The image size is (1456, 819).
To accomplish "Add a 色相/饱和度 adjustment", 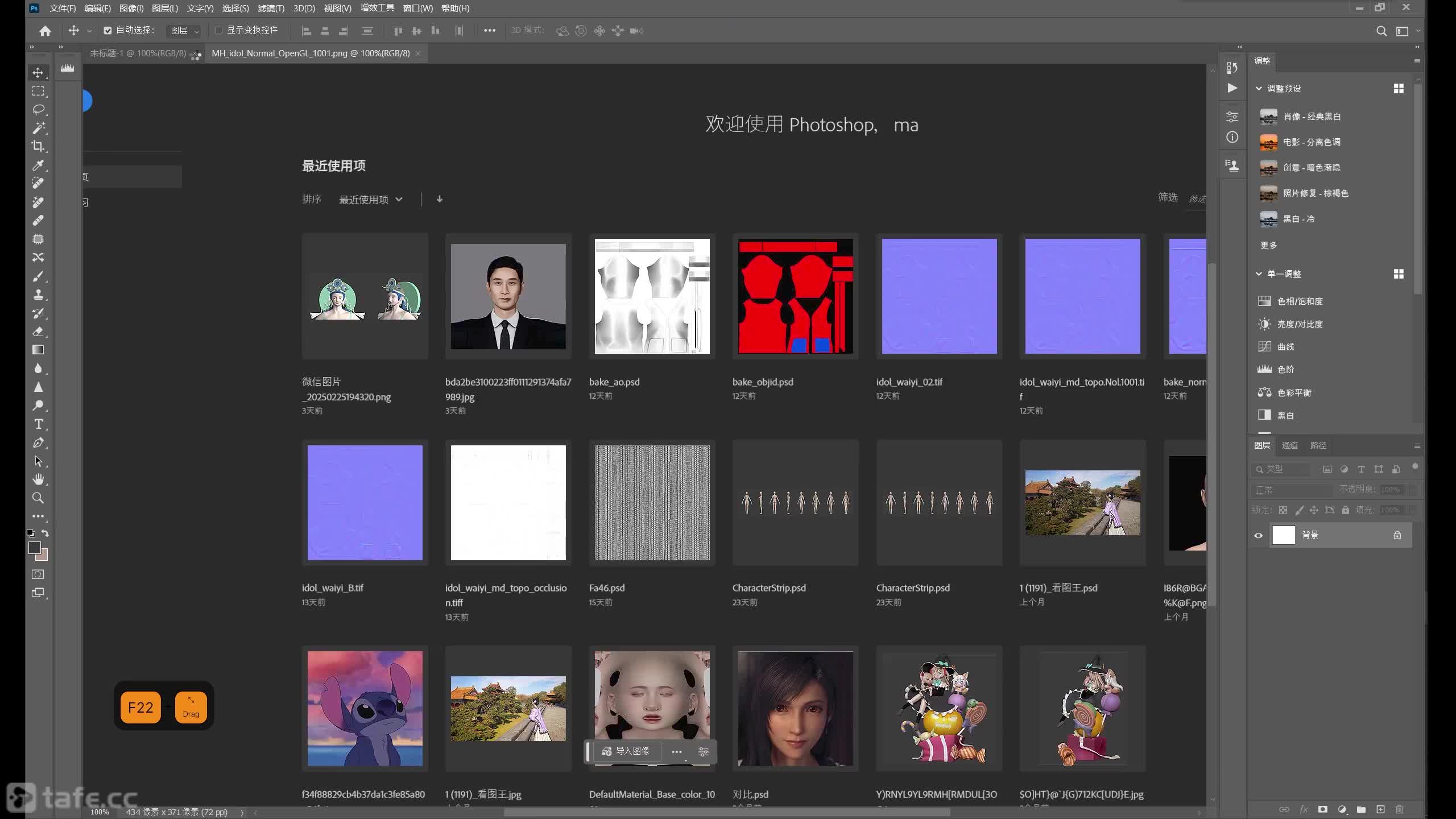I will [1290, 301].
